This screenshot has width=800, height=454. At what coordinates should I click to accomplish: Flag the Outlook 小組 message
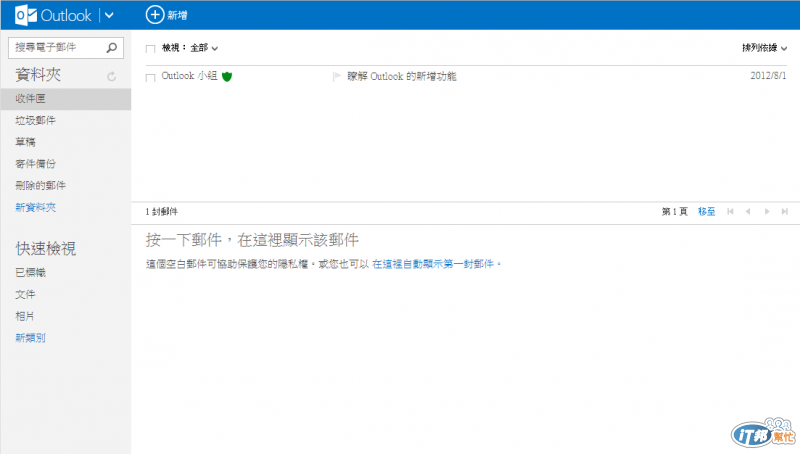pos(337,77)
